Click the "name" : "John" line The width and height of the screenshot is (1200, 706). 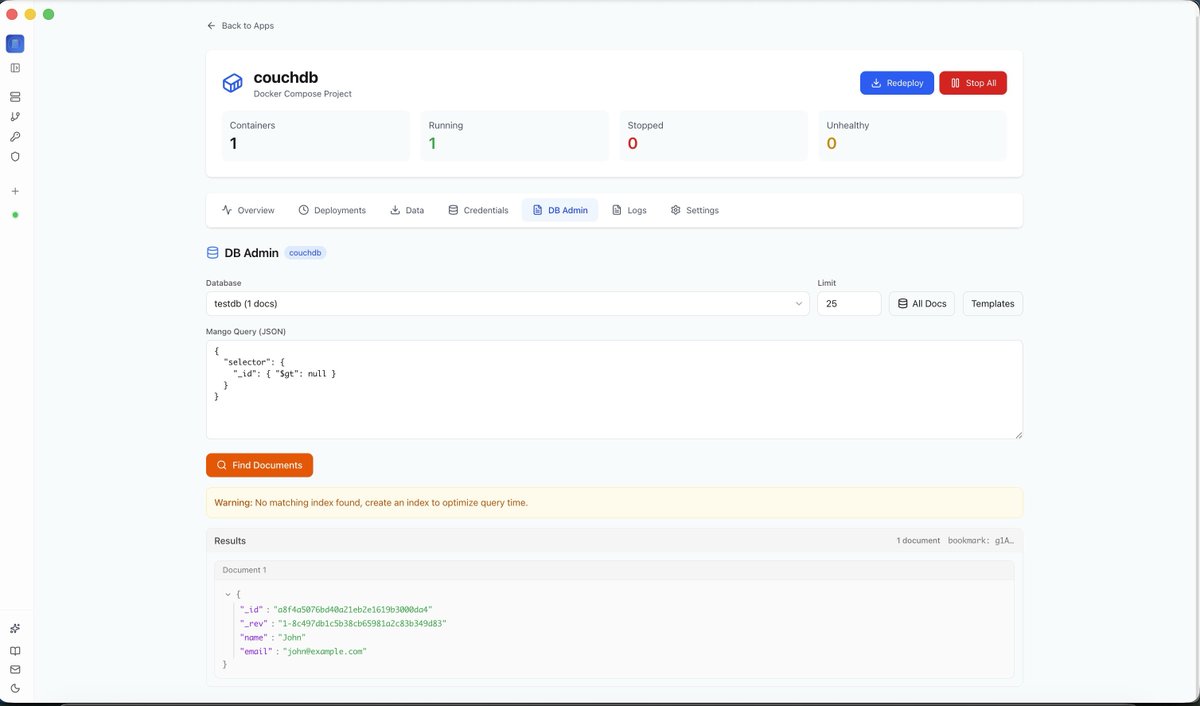click(x=273, y=637)
